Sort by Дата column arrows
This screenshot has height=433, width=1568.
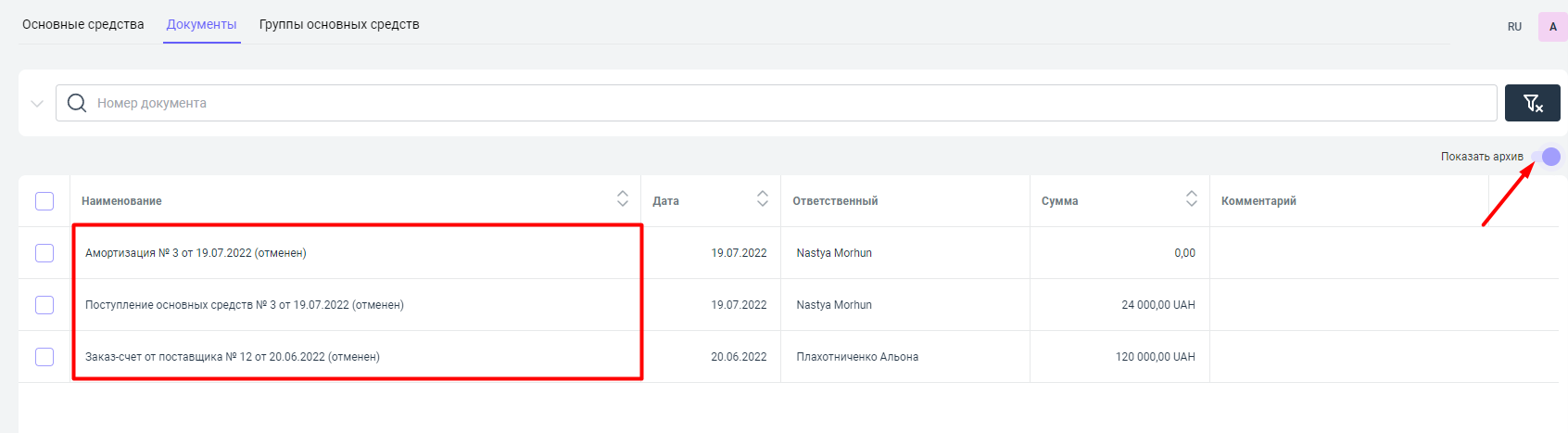pos(762,198)
